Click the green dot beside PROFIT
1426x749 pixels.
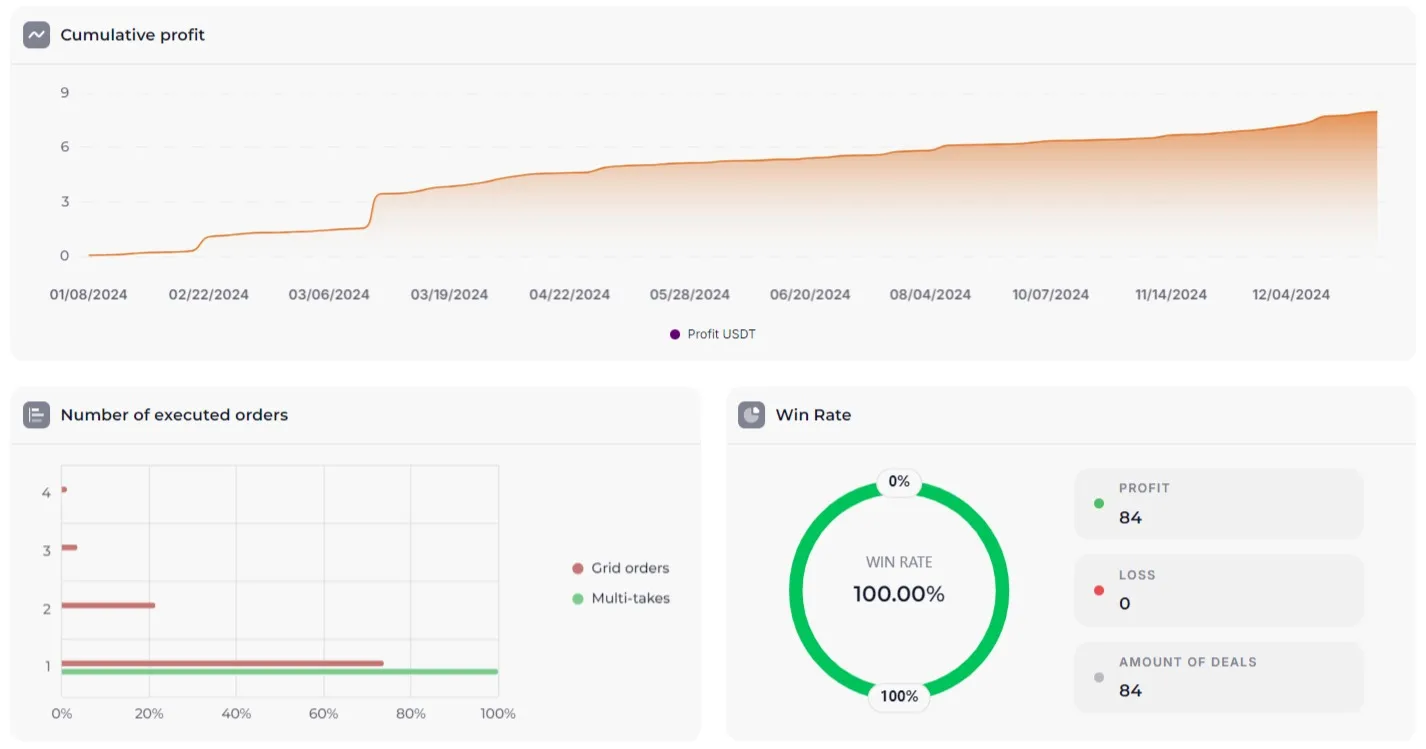tap(1099, 504)
